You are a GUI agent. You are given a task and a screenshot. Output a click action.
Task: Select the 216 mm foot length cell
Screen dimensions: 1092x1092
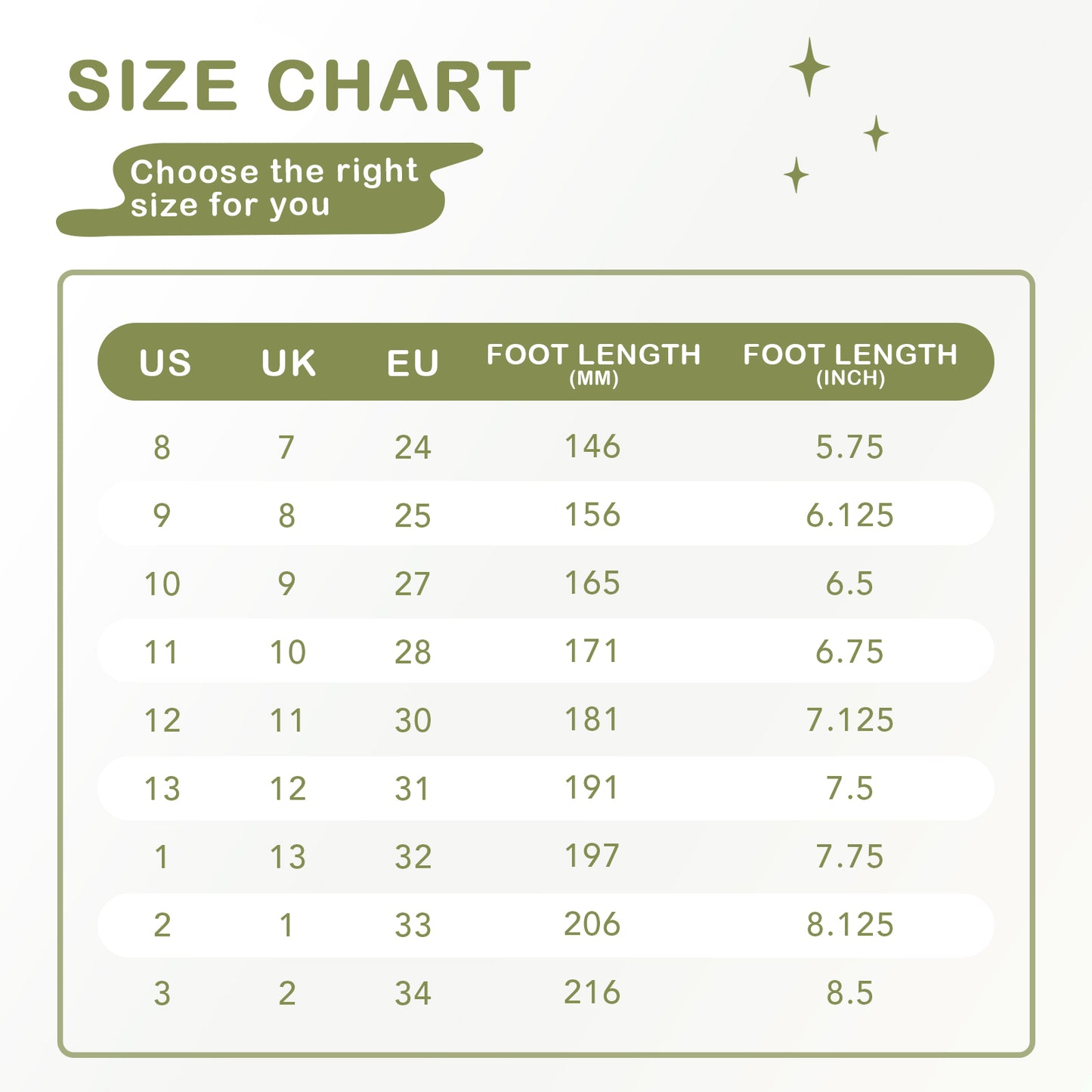pos(592,993)
